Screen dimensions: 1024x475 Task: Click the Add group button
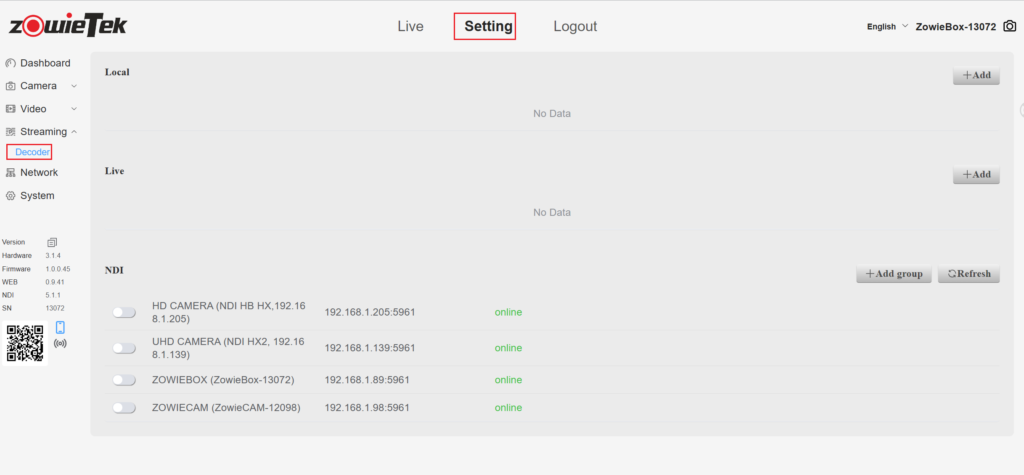(x=894, y=274)
